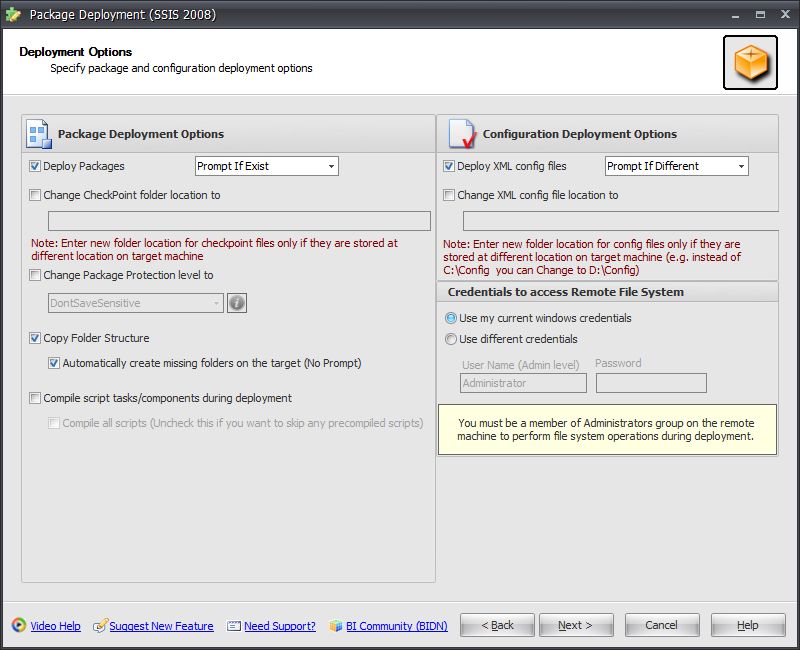Click the orange package box icon top right
Viewport: 800px width, 650px height.
tap(750, 62)
